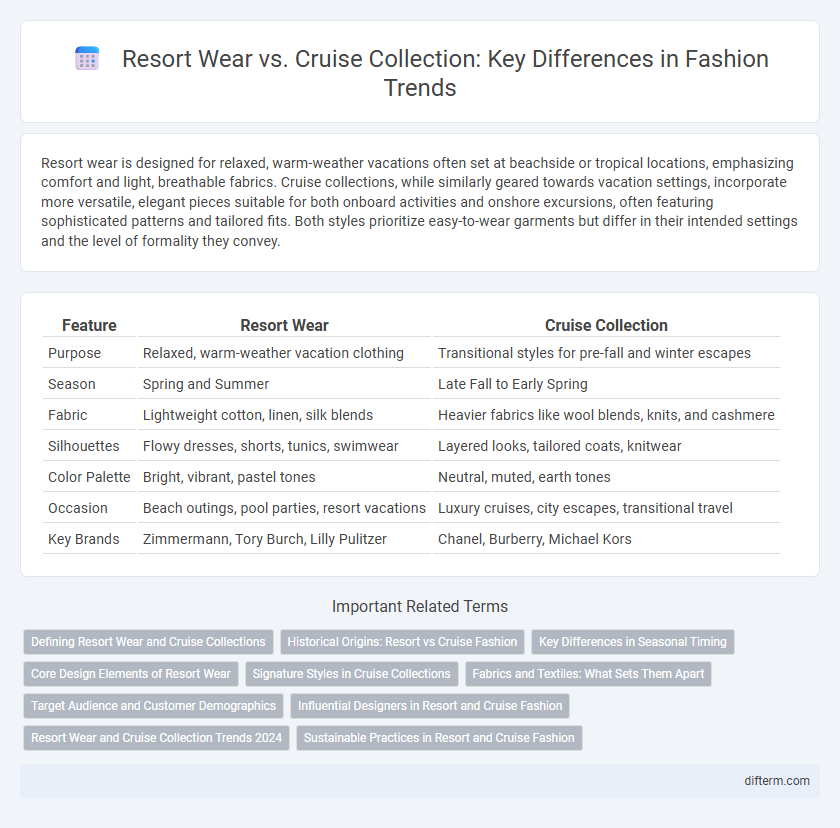
Task: Open 'Influential Designers in Resort and Cruise Fashion'
Action: click(x=430, y=706)
